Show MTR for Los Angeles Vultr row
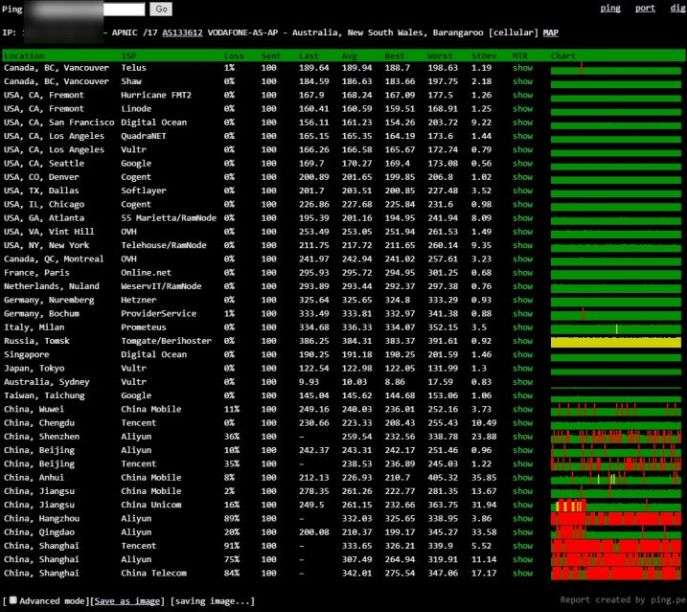 523,150
